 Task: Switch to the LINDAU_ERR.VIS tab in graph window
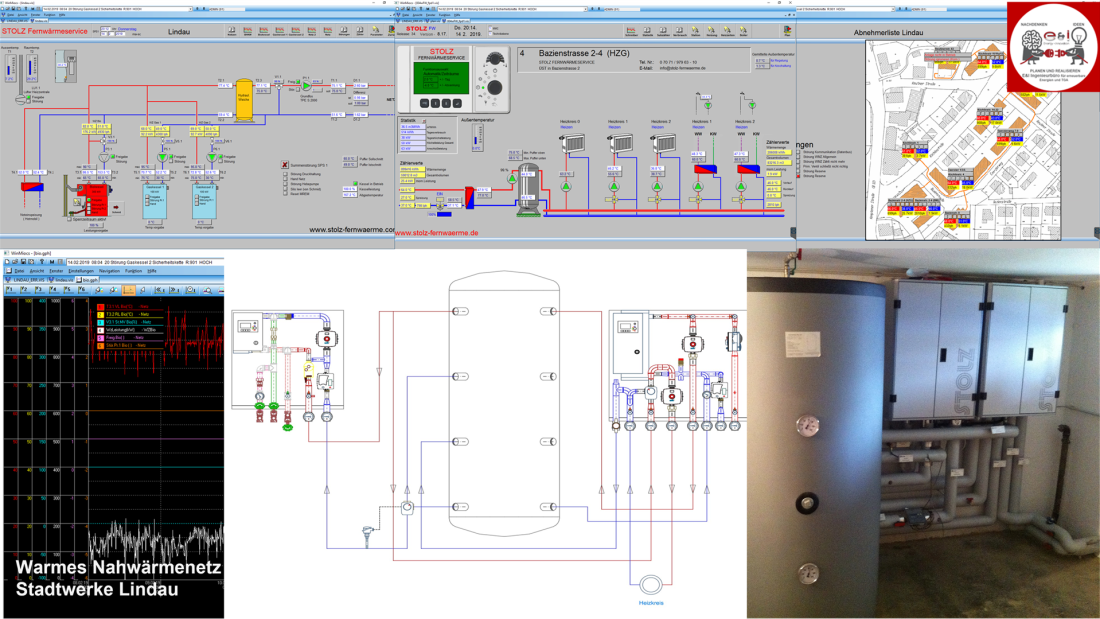click(25, 280)
